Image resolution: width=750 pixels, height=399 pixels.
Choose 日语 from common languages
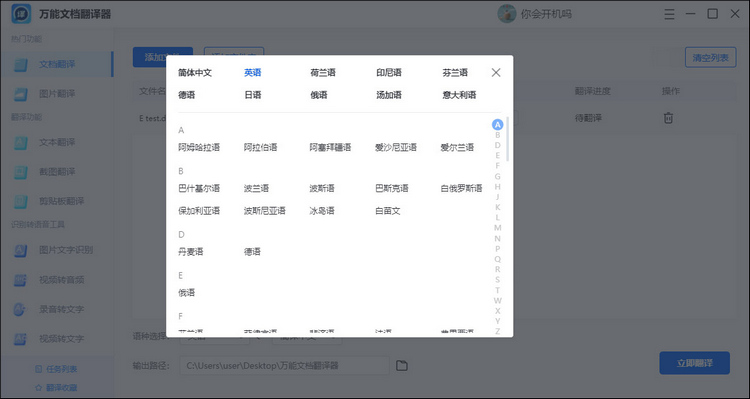click(253, 95)
